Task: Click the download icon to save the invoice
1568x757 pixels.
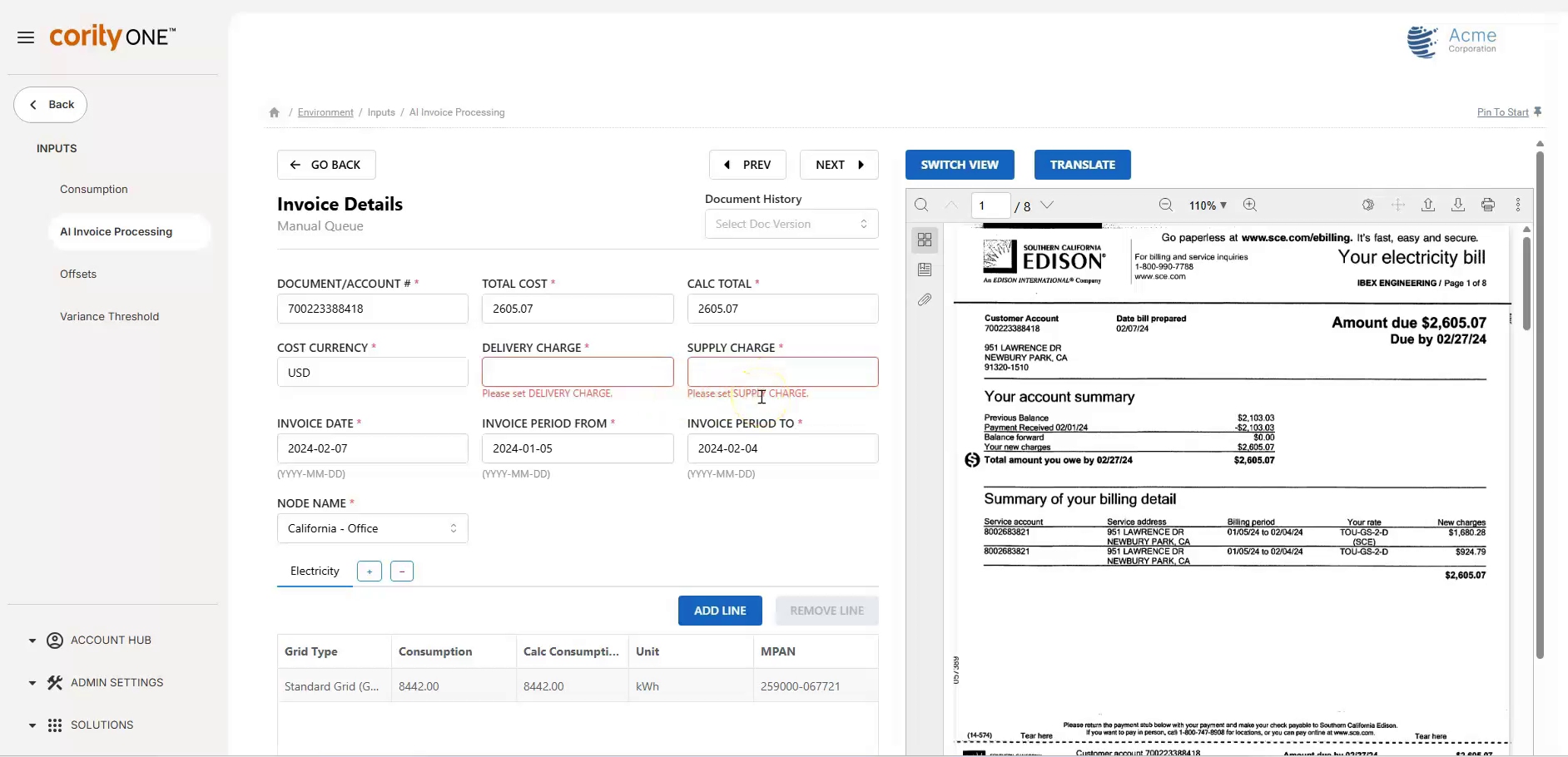Action: pos(1458,205)
